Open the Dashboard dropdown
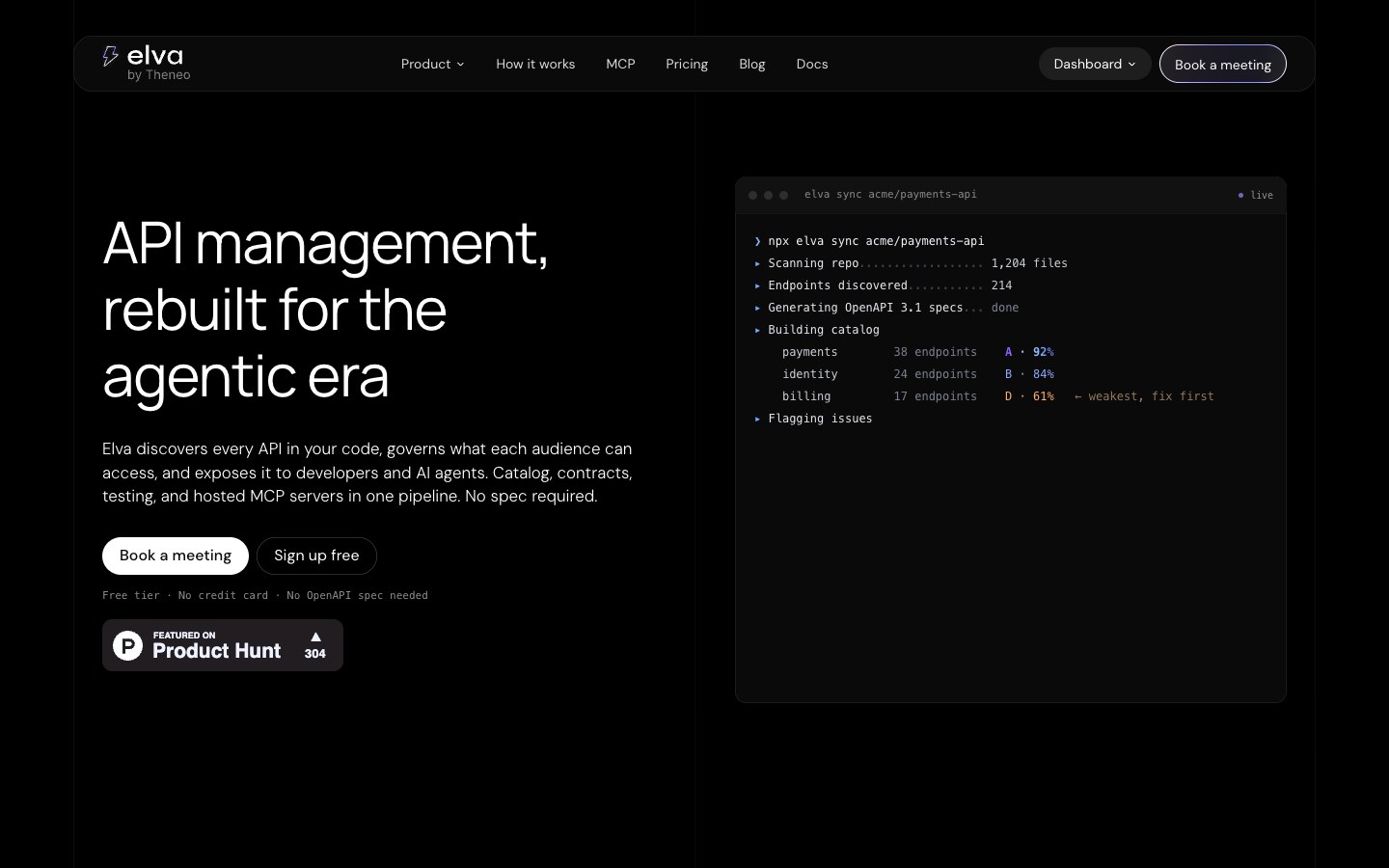Screen dimensions: 1389x868 click(x=1095, y=64)
